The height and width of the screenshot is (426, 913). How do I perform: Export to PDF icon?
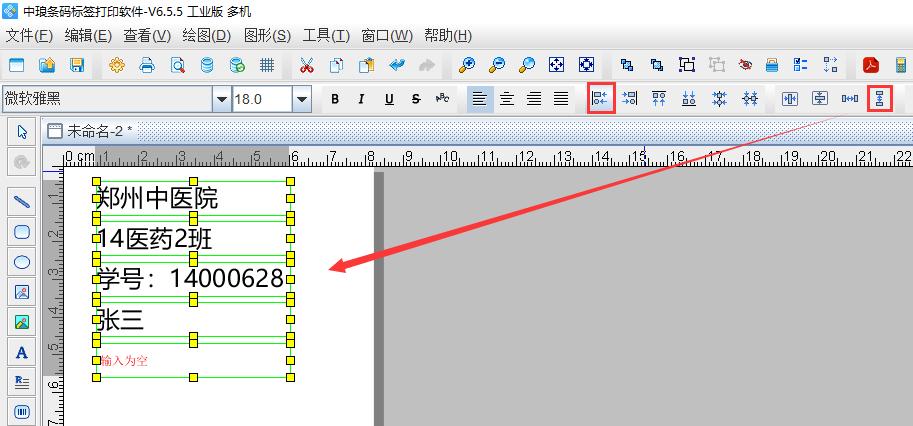(871, 65)
